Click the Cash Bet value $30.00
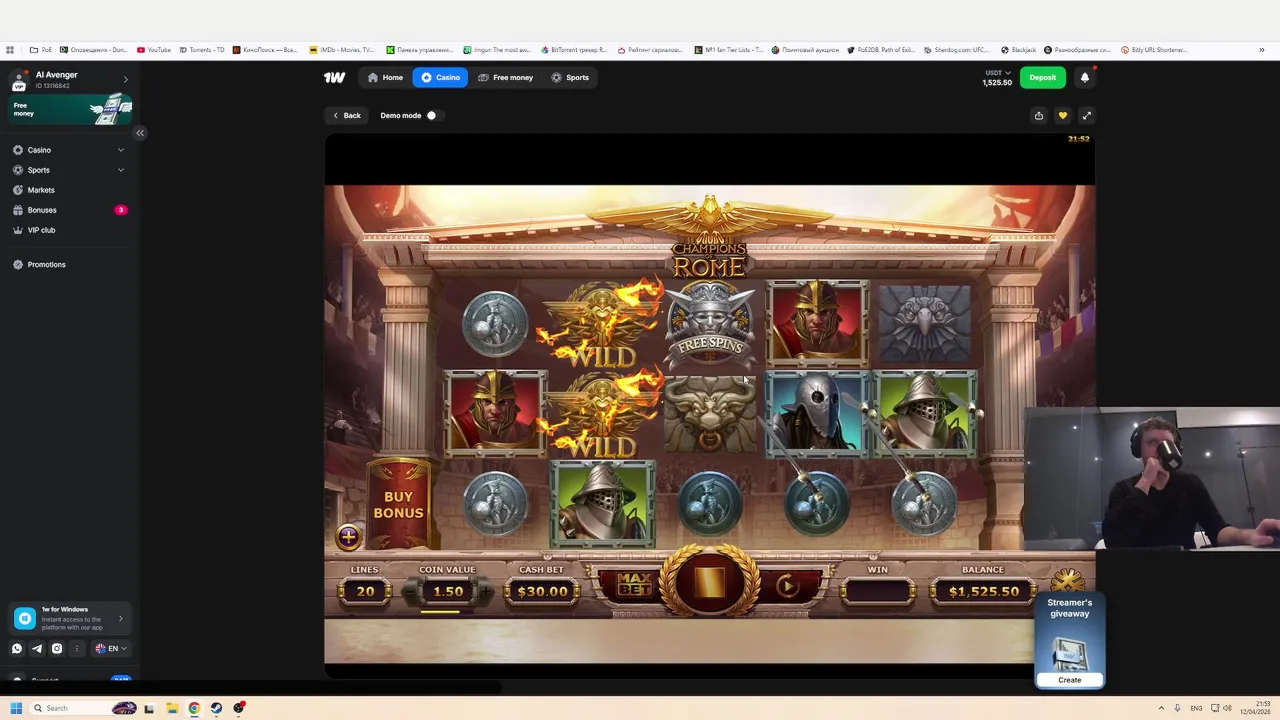 click(x=541, y=592)
